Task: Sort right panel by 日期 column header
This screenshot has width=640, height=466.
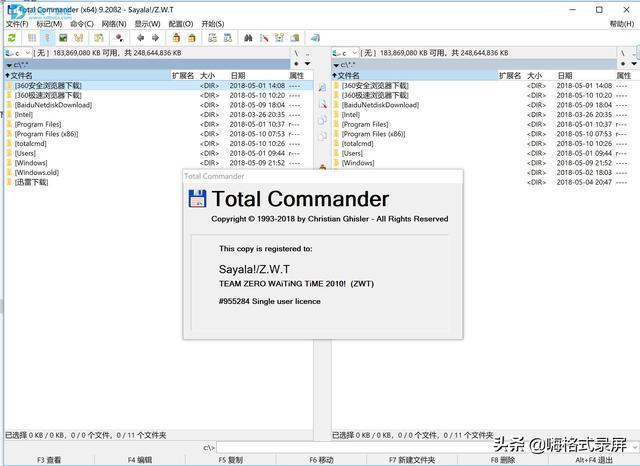Action: pos(564,75)
